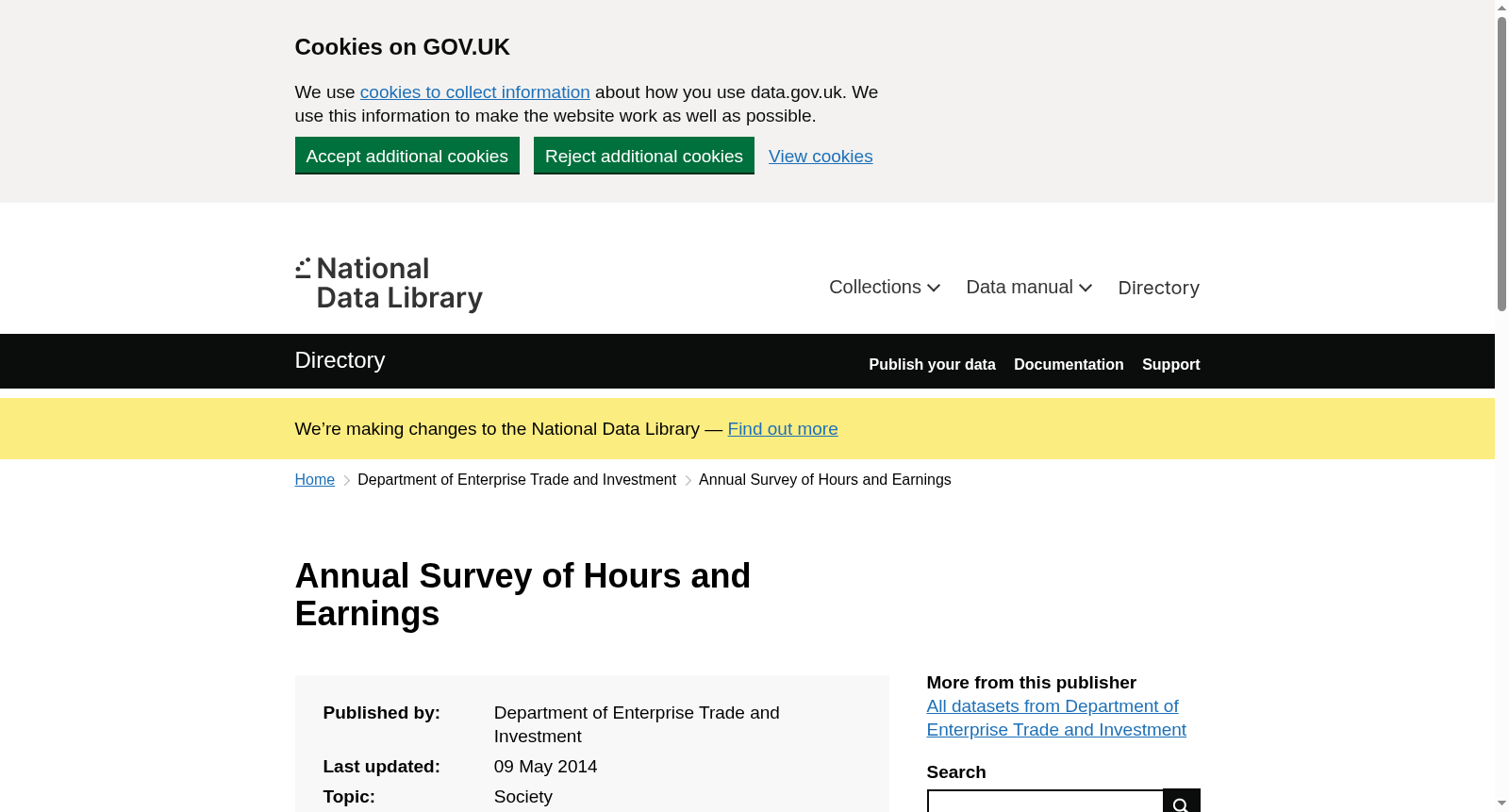Screen dimensions: 1509x812
Task: Open the View cookies link
Action: click(x=821, y=157)
